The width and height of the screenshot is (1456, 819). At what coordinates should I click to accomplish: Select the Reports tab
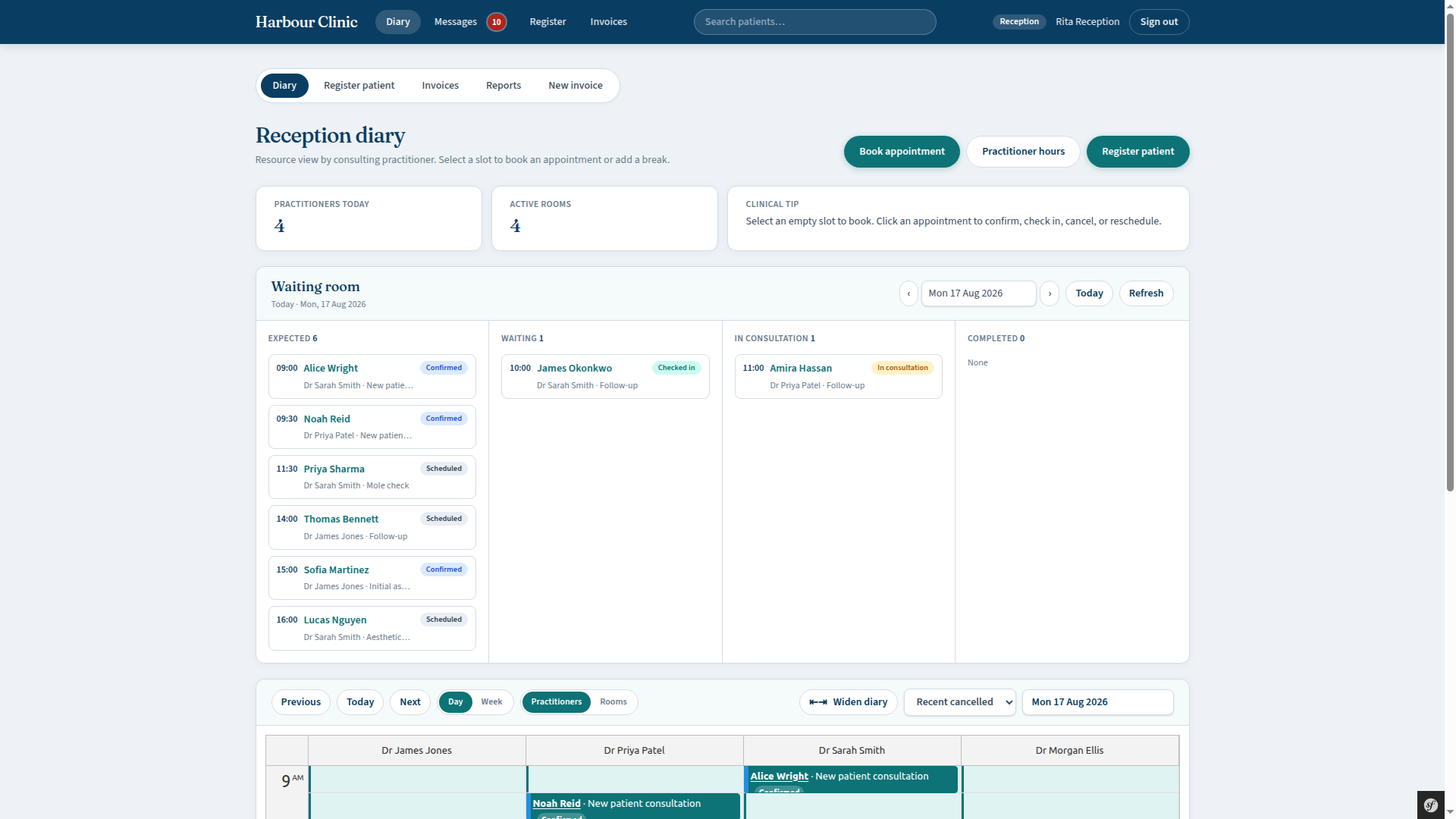(x=503, y=86)
